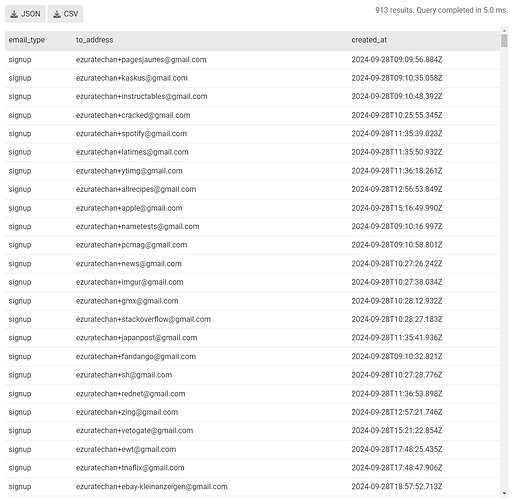
Task: Select ezuratechan+rednet@gmail.com cell
Action: pos(130,394)
